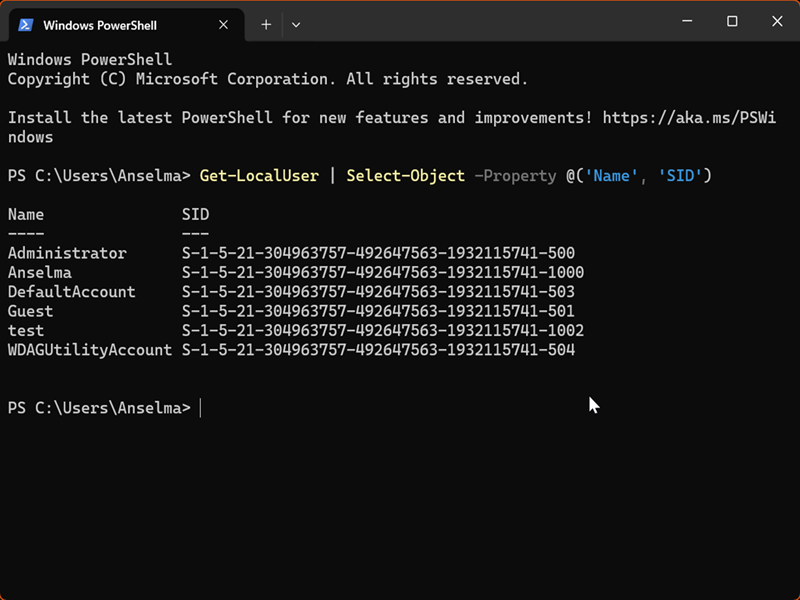Click the DefaultAccount row name
The width and height of the screenshot is (800, 600).
pyautogui.click(x=71, y=292)
